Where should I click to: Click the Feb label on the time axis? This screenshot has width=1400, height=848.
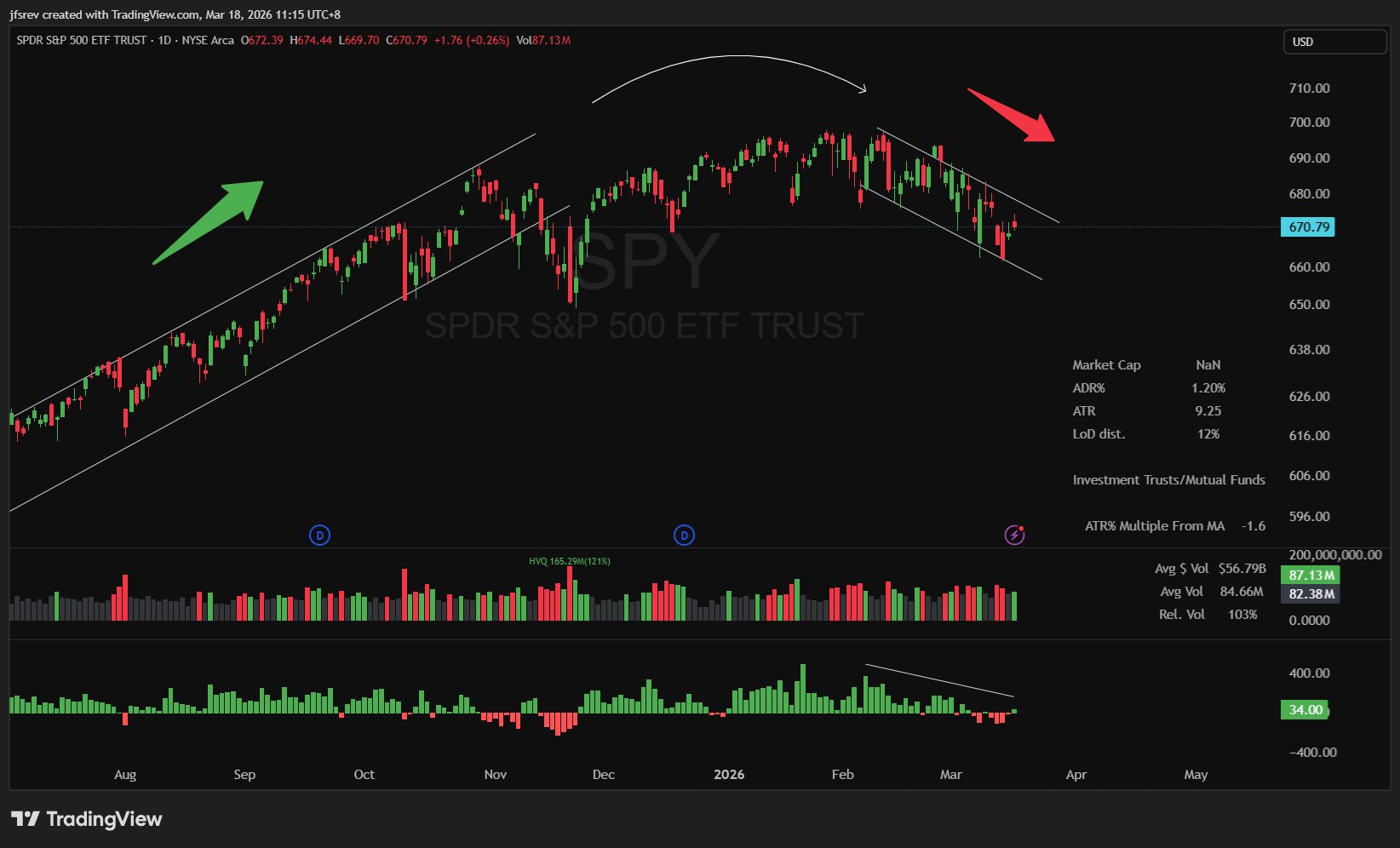(x=842, y=775)
